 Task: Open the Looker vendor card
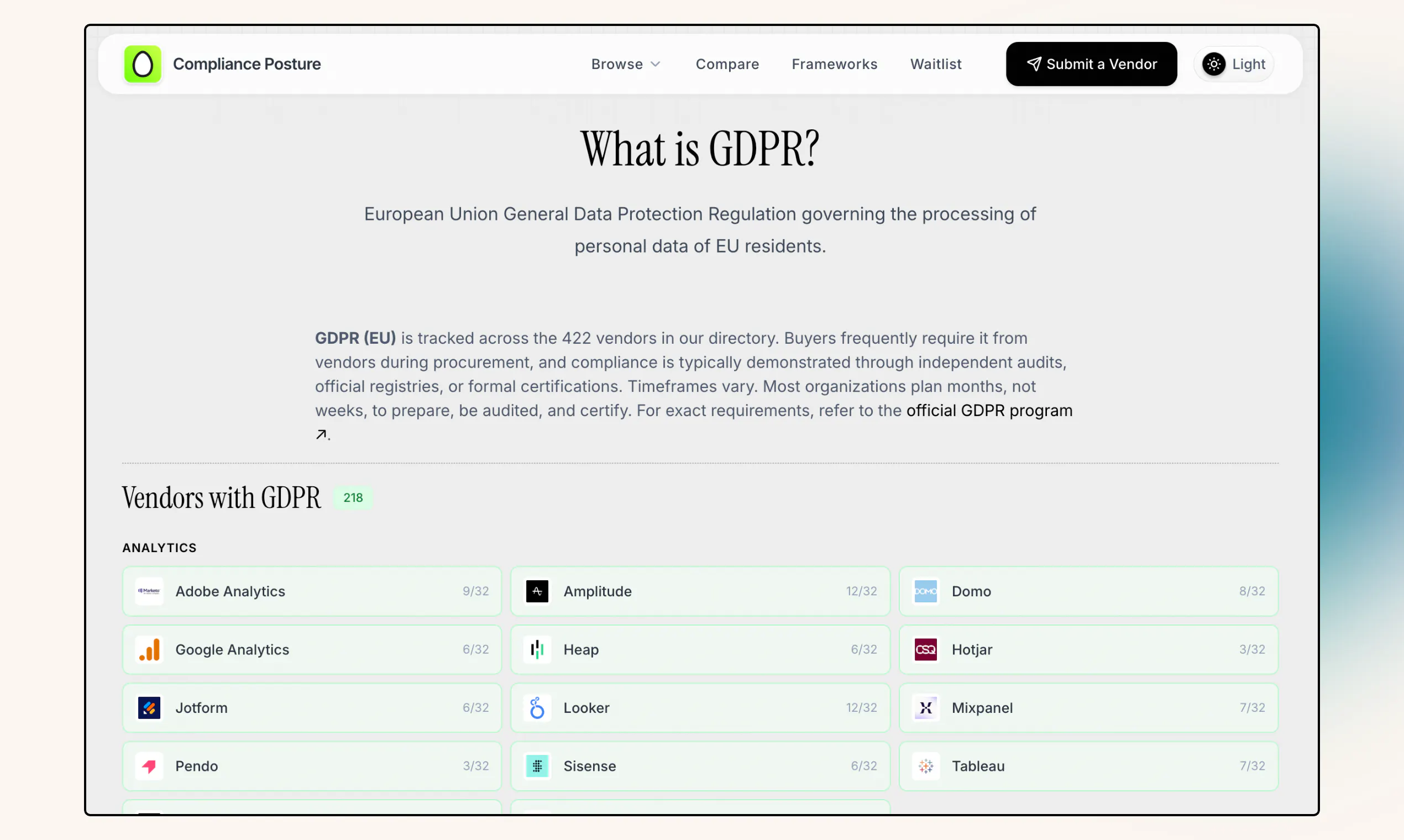point(700,707)
